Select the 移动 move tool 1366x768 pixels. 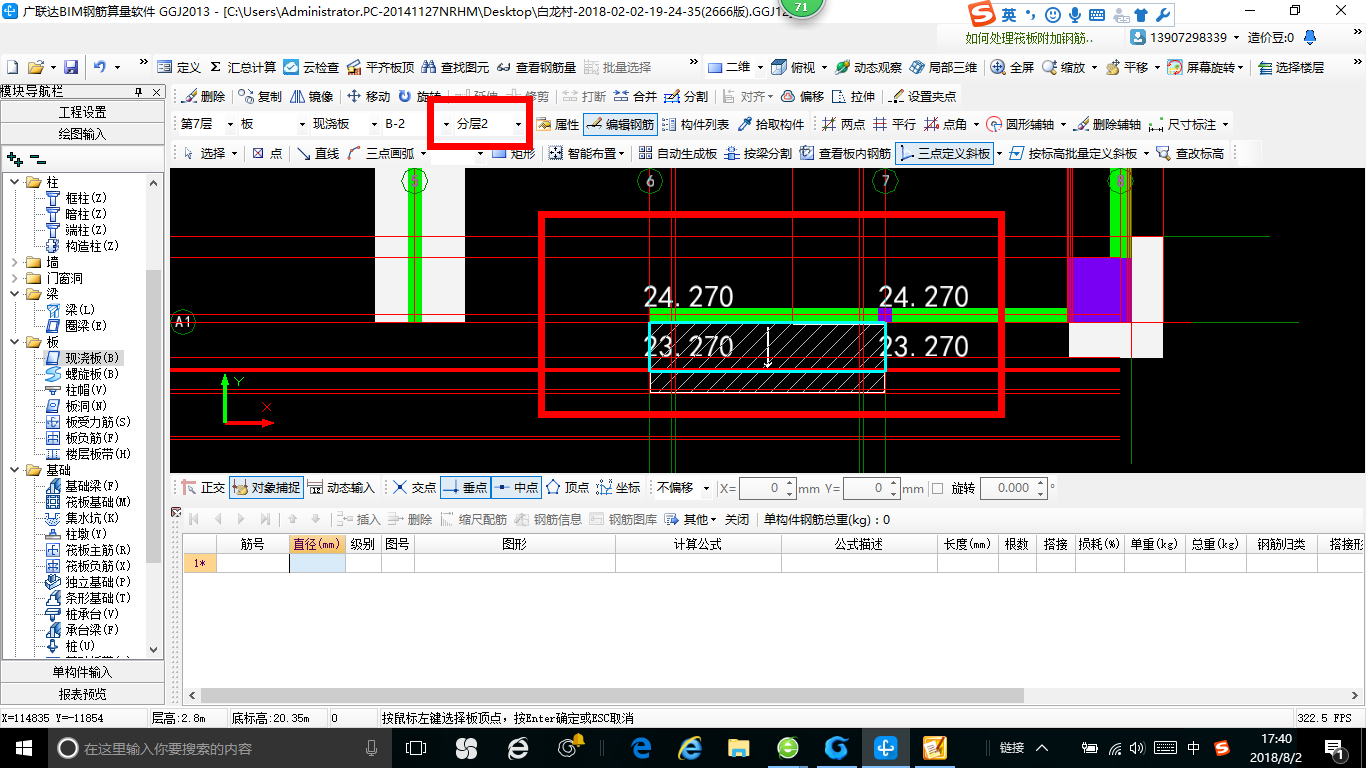pyautogui.click(x=368, y=97)
